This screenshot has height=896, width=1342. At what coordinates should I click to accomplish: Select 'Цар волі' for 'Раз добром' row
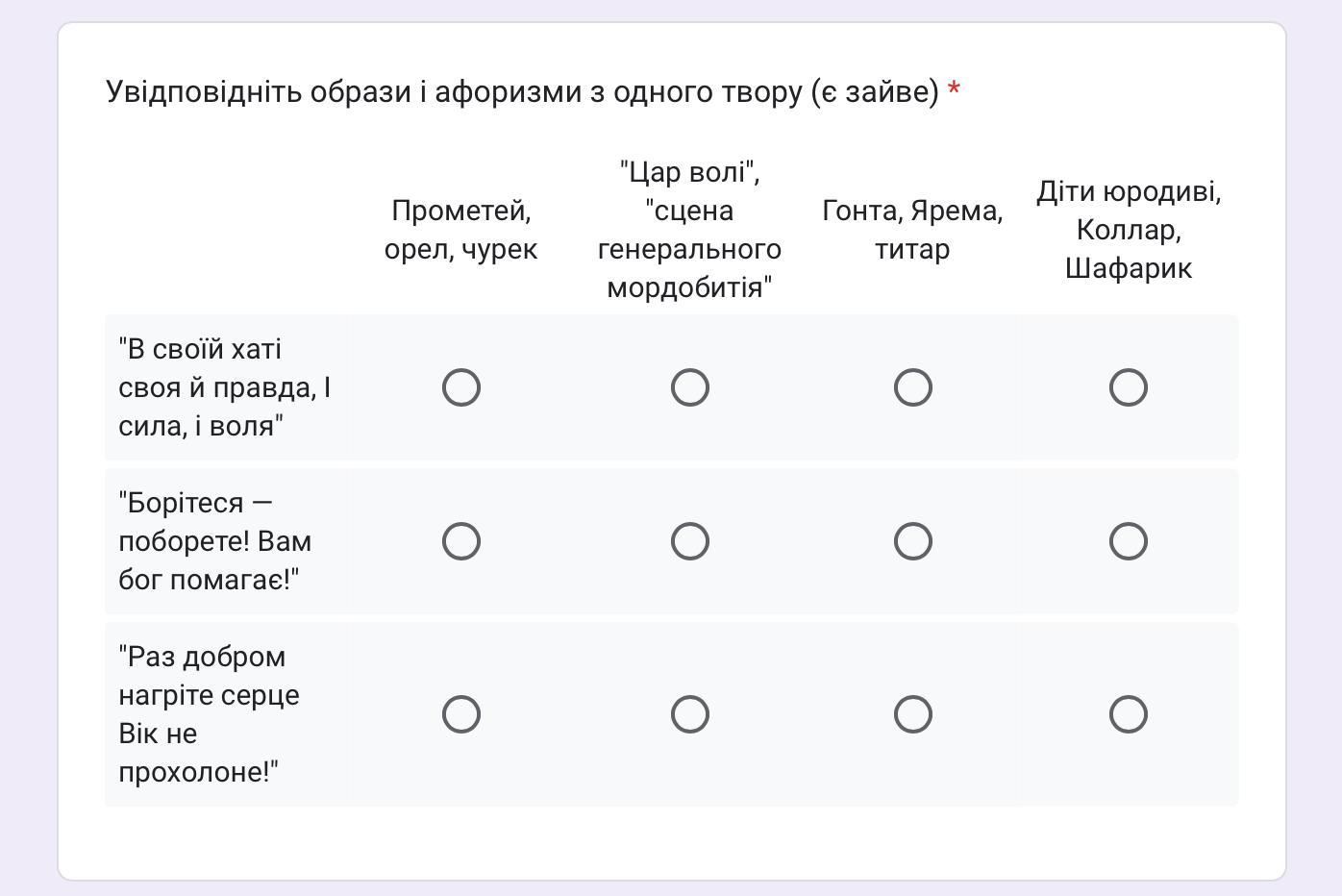click(690, 714)
